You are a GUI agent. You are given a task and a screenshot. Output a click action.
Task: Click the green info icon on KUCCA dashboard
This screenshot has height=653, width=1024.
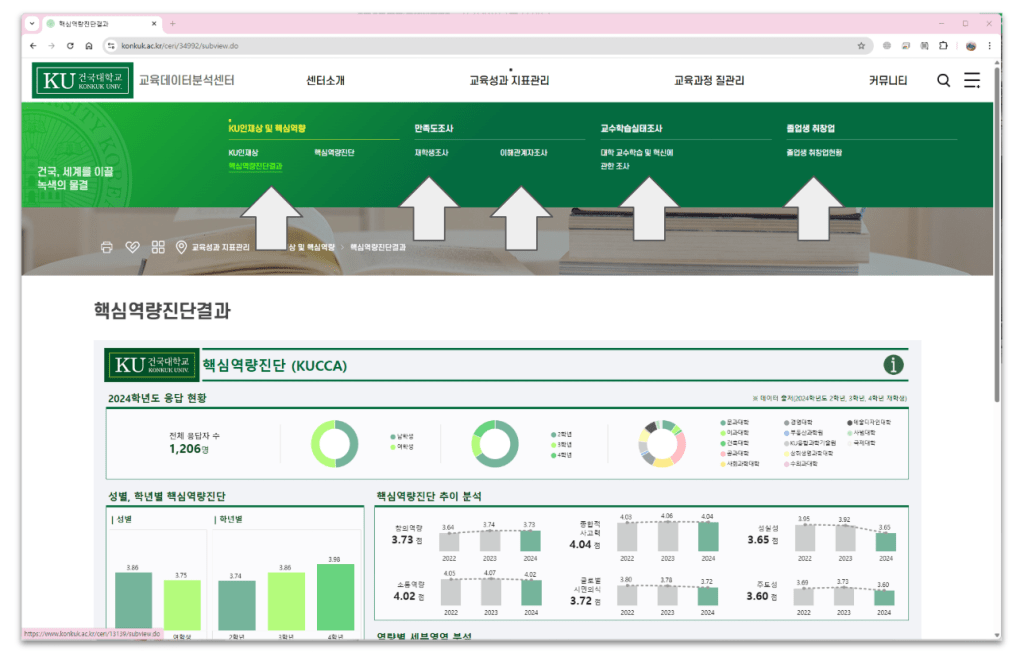(x=893, y=364)
